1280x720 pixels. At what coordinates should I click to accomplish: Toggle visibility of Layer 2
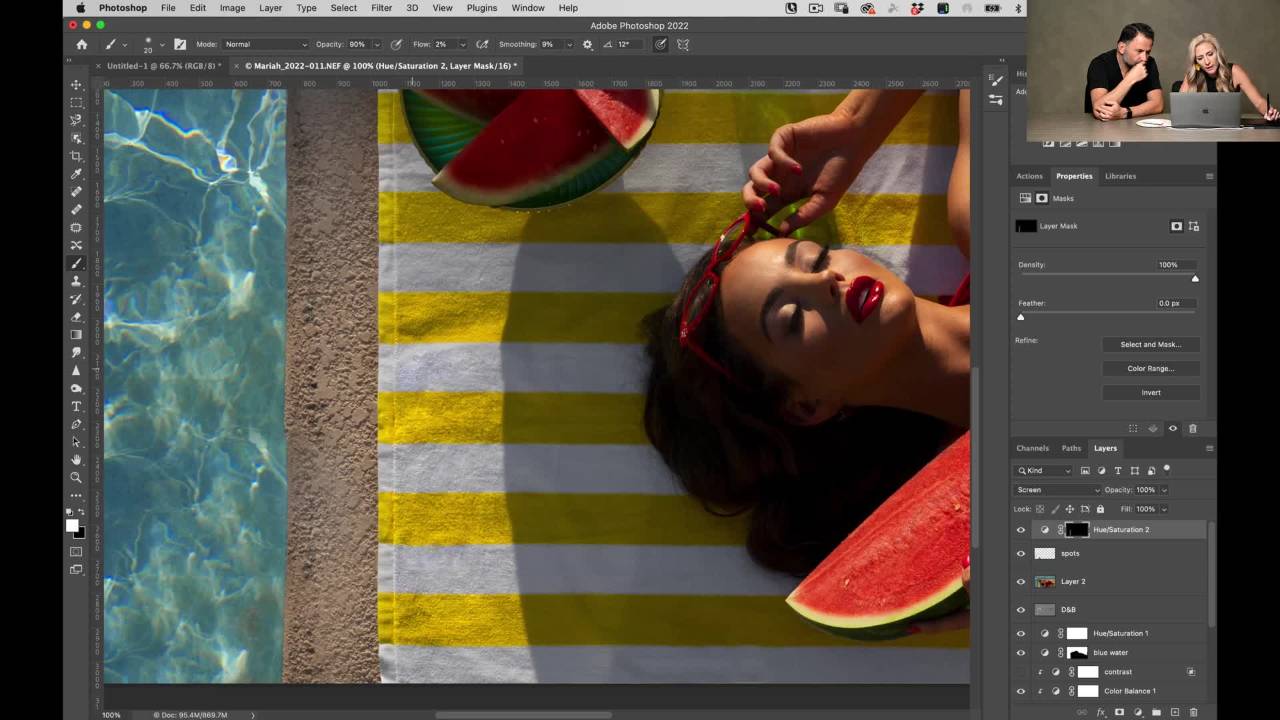[1021, 581]
